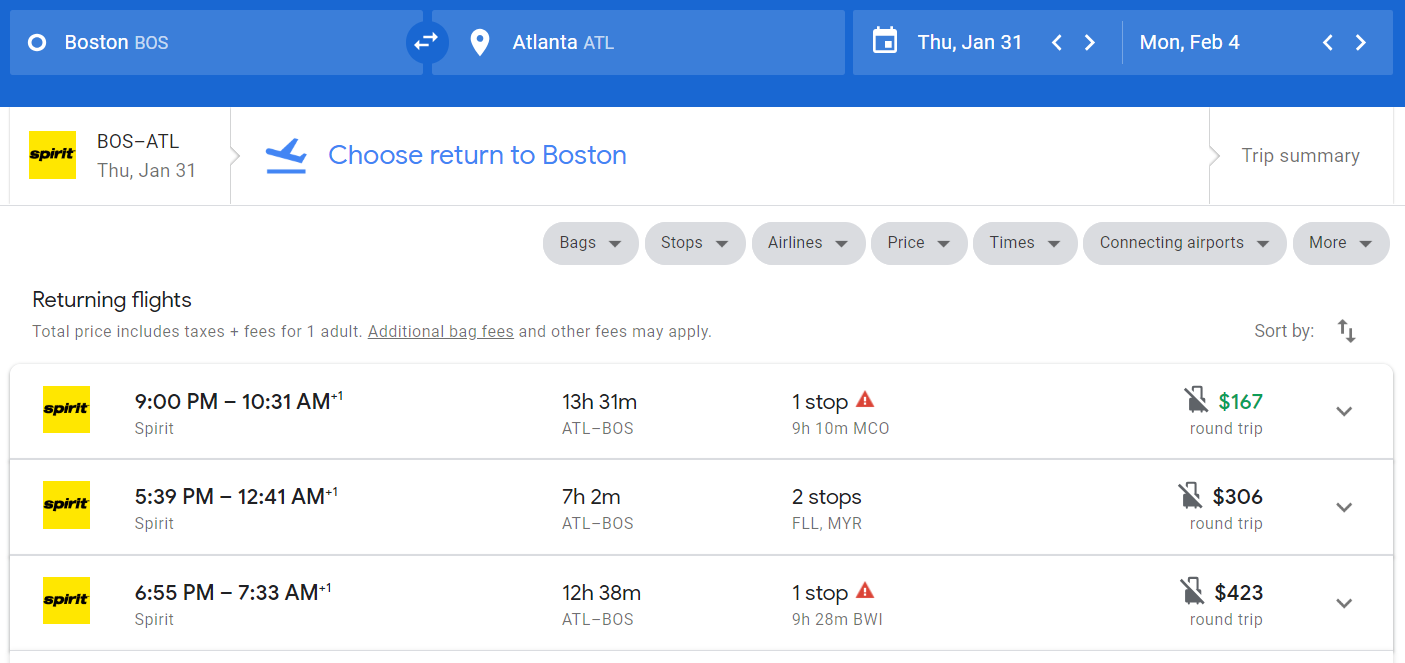Click the calendar icon beside departure date
The width and height of the screenshot is (1405, 663).
coord(884,42)
